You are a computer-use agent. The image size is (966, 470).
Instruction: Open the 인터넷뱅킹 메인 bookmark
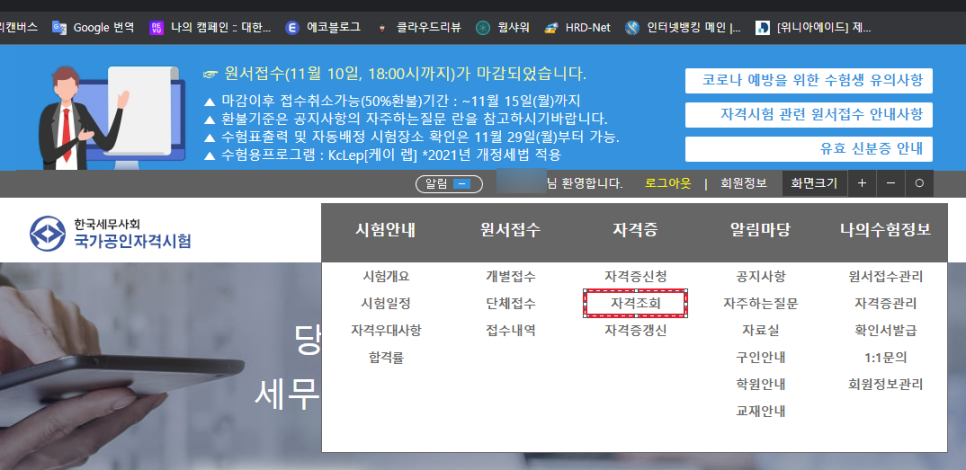[683, 27]
